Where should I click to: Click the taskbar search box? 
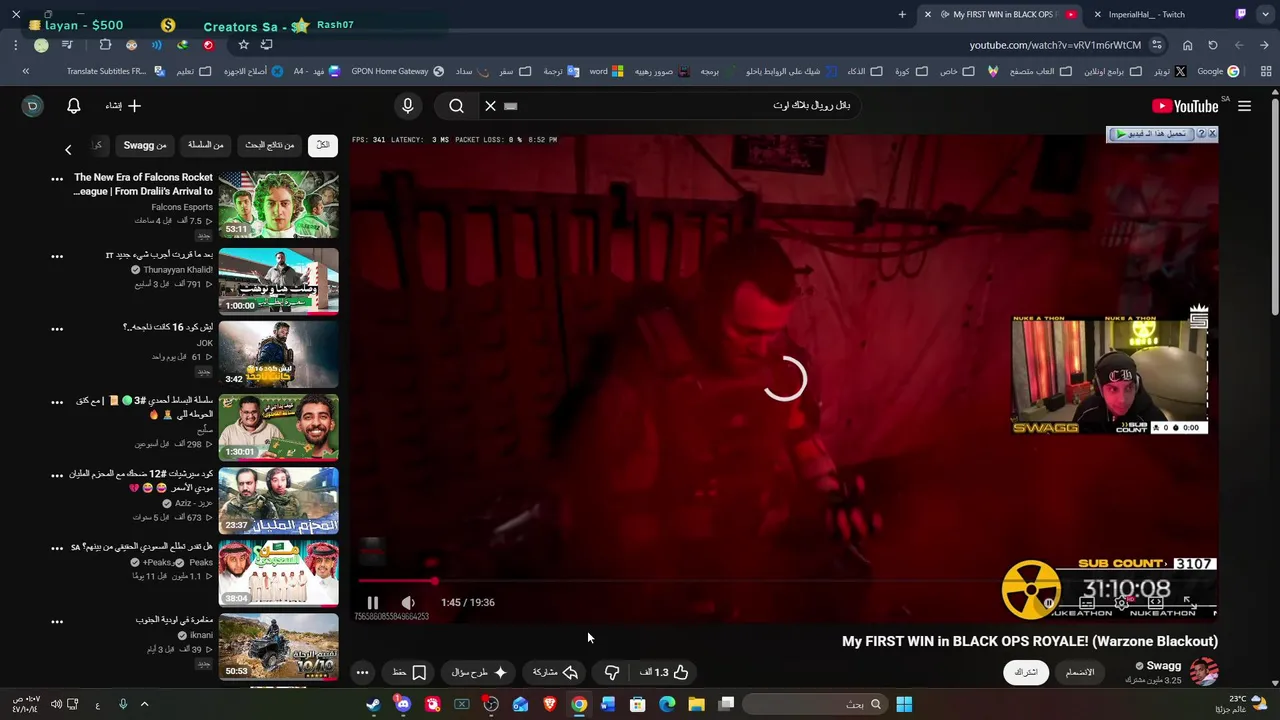pyautogui.click(x=815, y=705)
